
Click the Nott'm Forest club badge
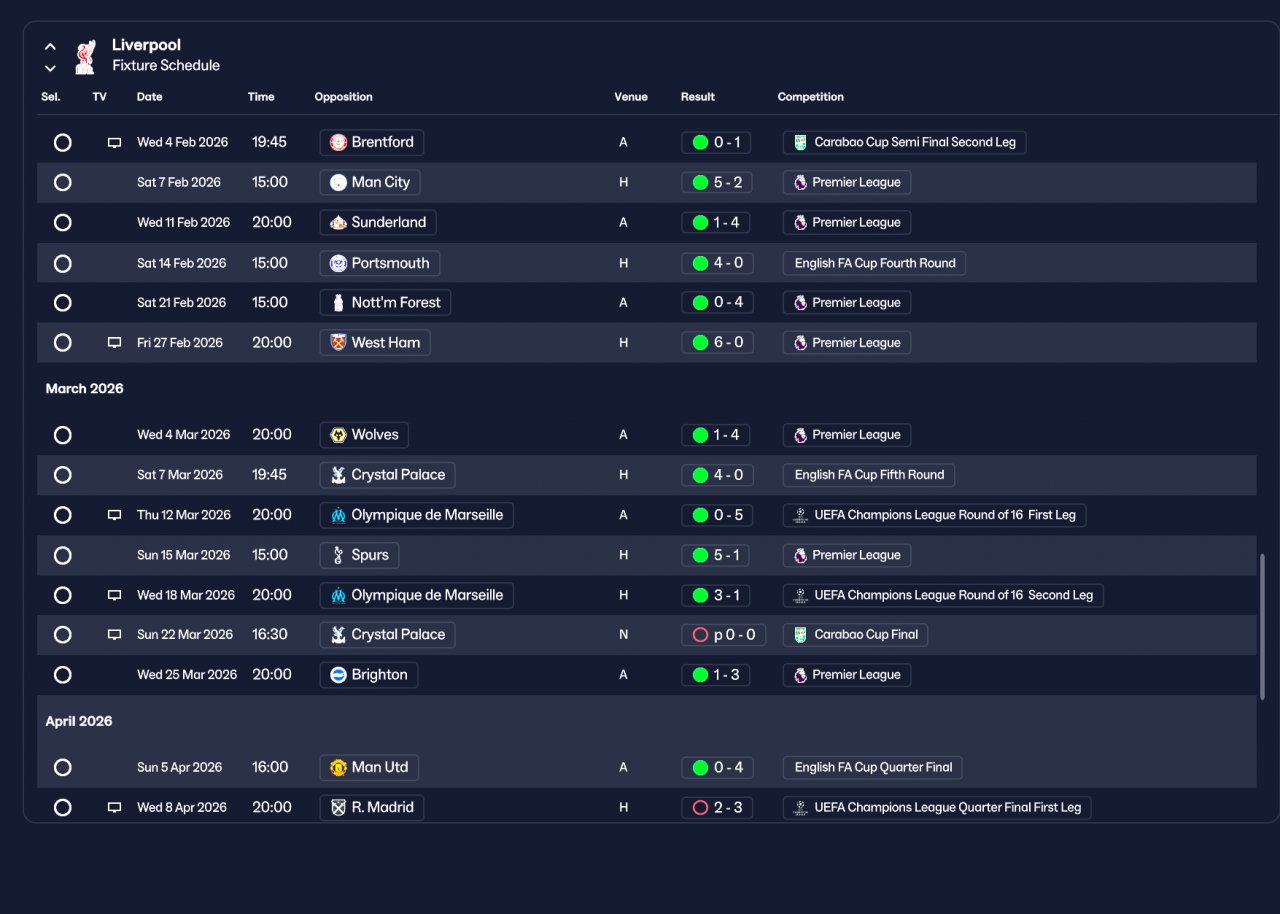click(x=338, y=302)
